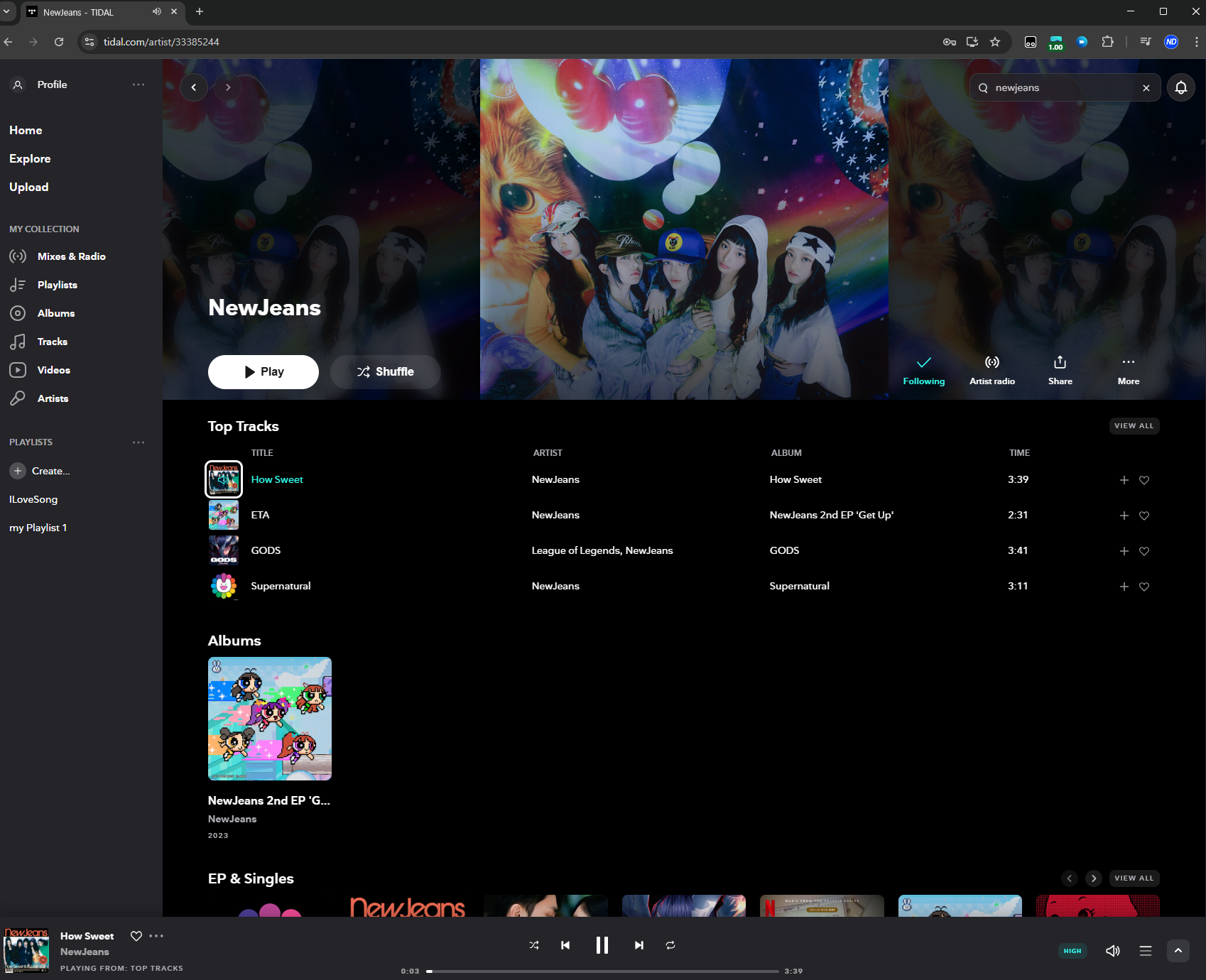Open Upload in the sidebar
The image size is (1206, 980).
(29, 187)
